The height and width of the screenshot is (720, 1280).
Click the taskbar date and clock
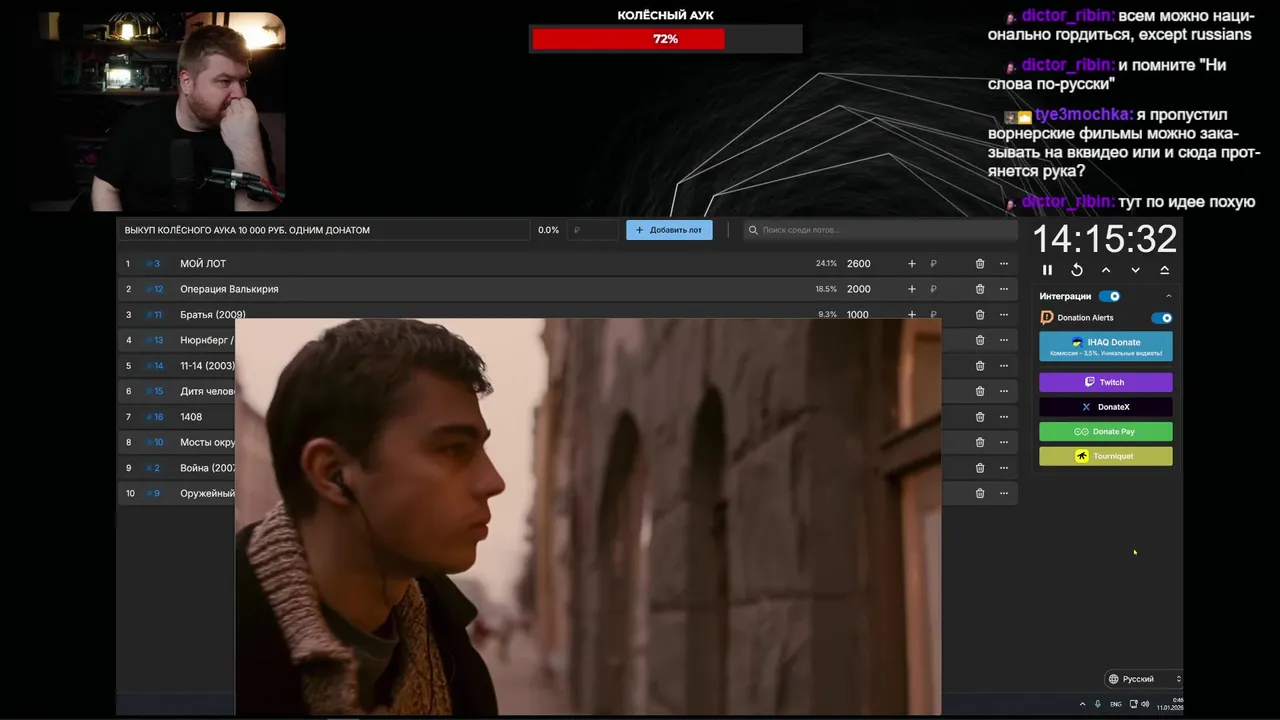pos(1171,704)
